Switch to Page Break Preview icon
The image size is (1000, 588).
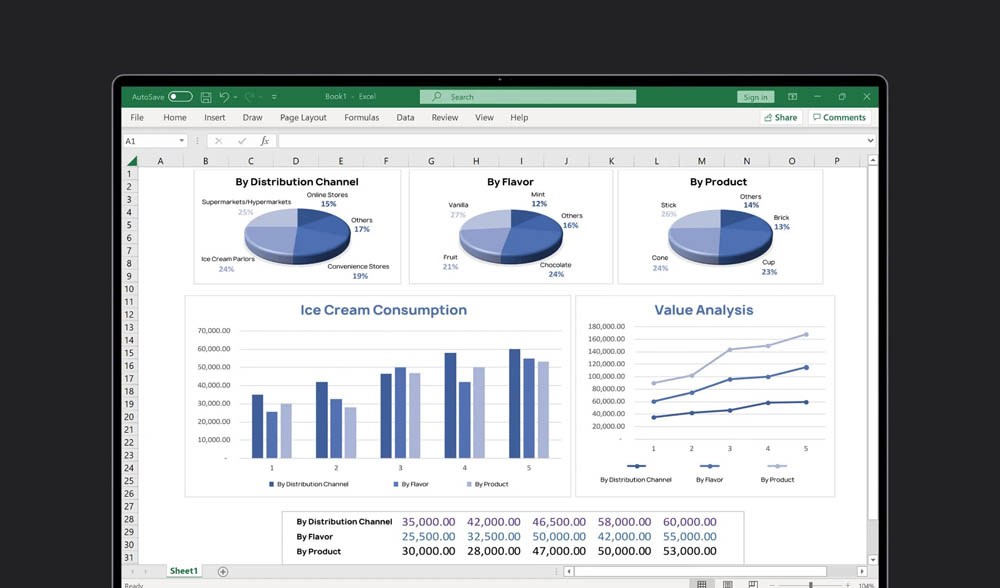click(x=754, y=584)
